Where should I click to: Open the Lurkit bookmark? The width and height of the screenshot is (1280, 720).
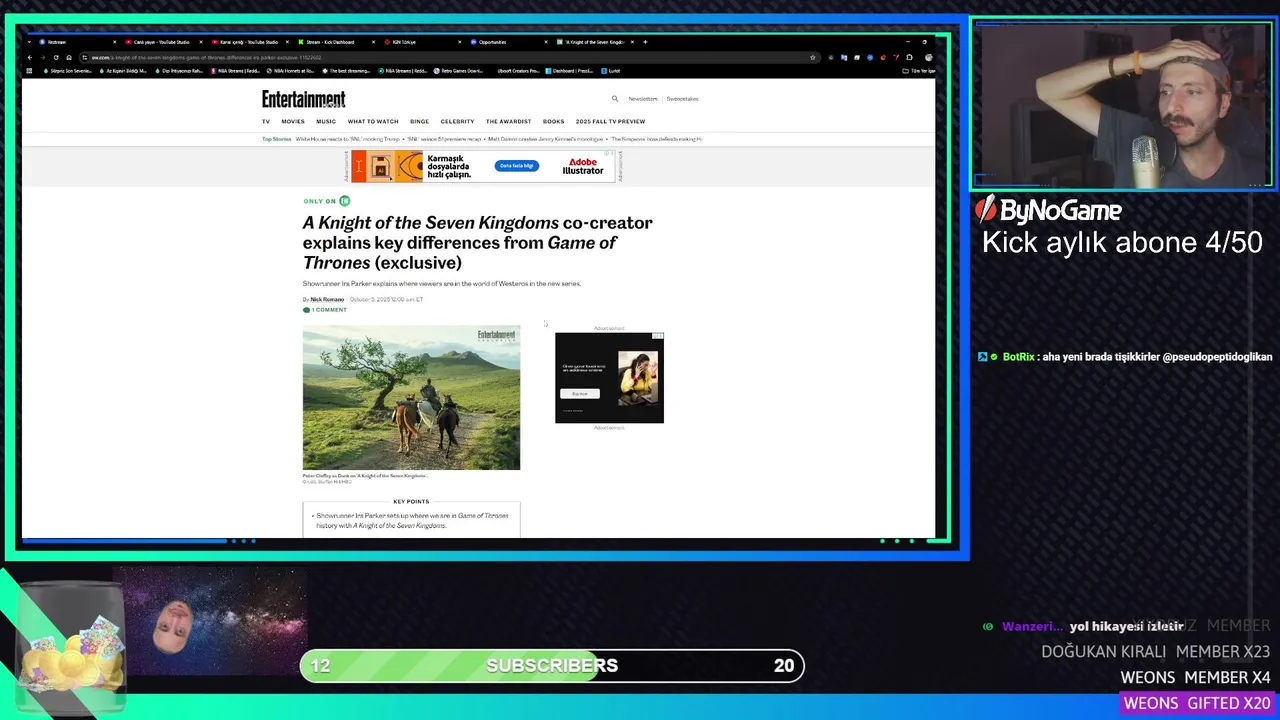pos(611,71)
